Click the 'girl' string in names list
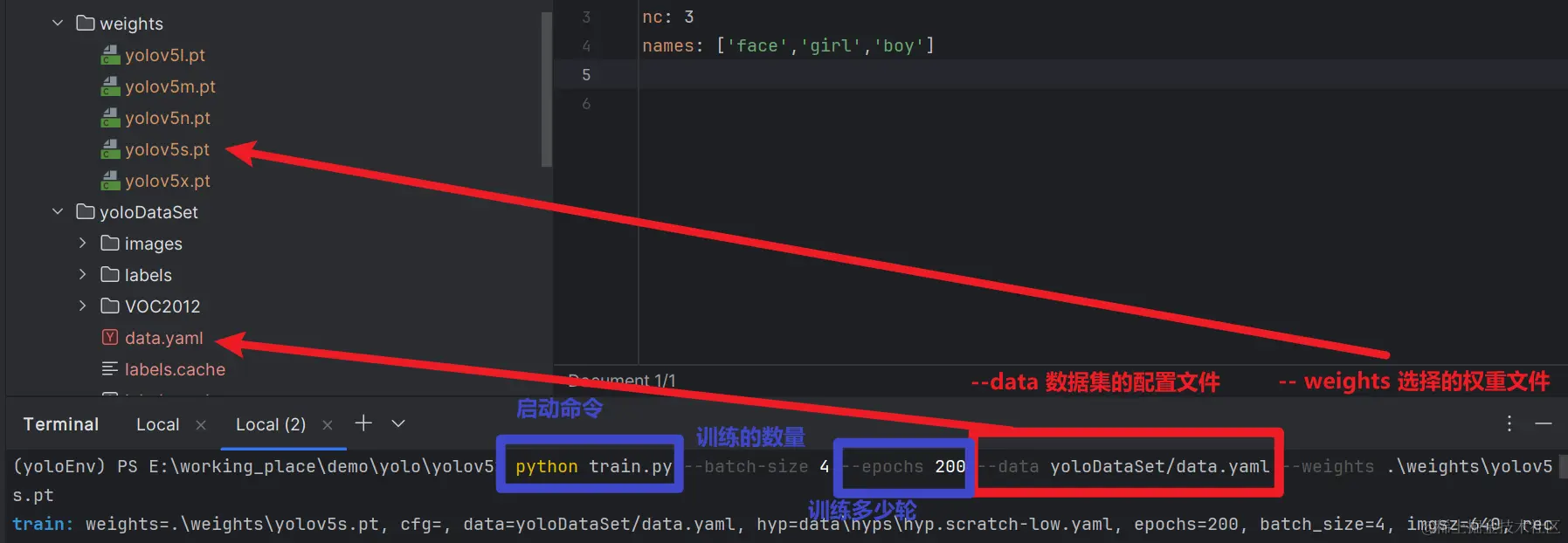1568x543 pixels. [x=831, y=45]
